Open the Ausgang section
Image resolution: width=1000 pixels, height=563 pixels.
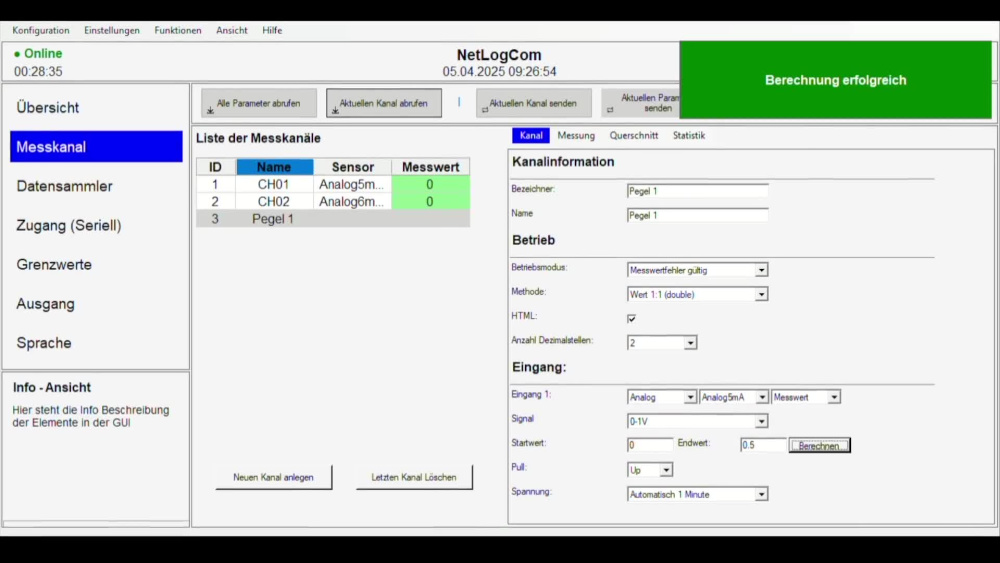coord(96,303)
